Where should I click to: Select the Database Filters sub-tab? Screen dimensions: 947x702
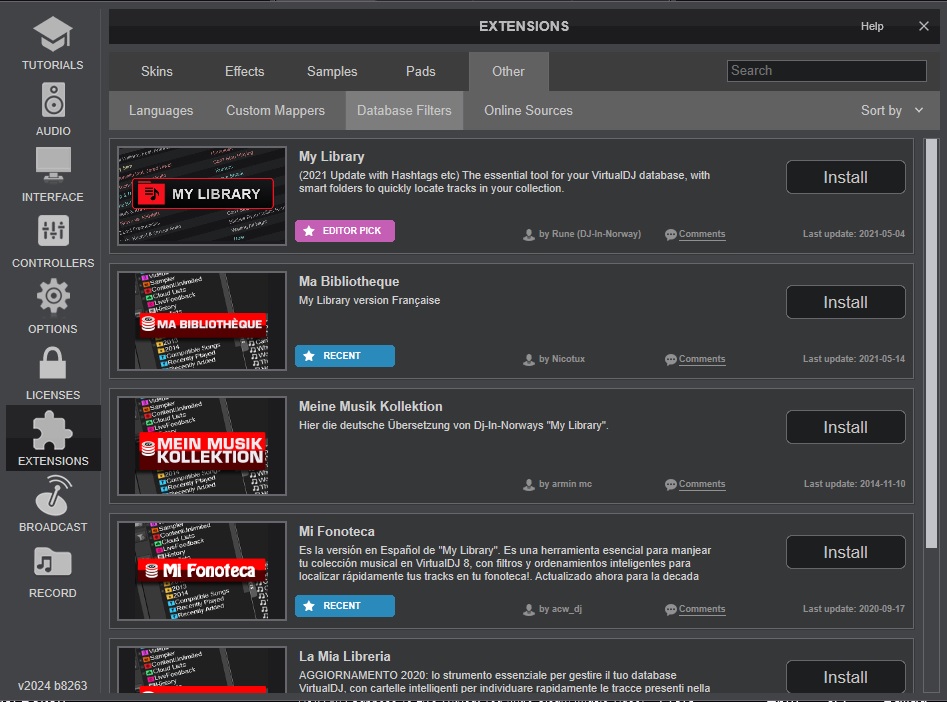click(x=404, y=111)
